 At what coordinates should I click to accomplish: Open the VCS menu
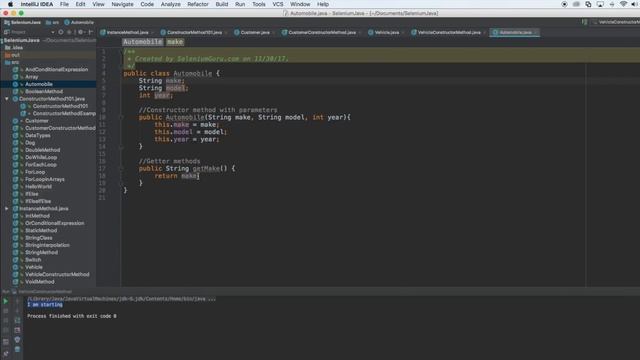(278, 4)
